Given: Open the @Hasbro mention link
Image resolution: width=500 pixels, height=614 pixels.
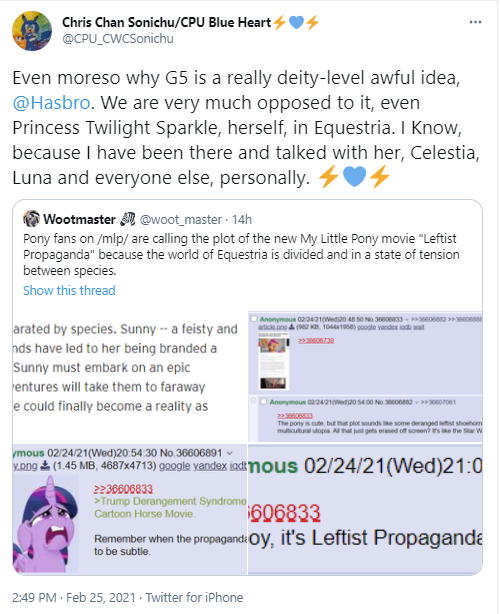Looking at the screenshot, I should coord(51,103).
